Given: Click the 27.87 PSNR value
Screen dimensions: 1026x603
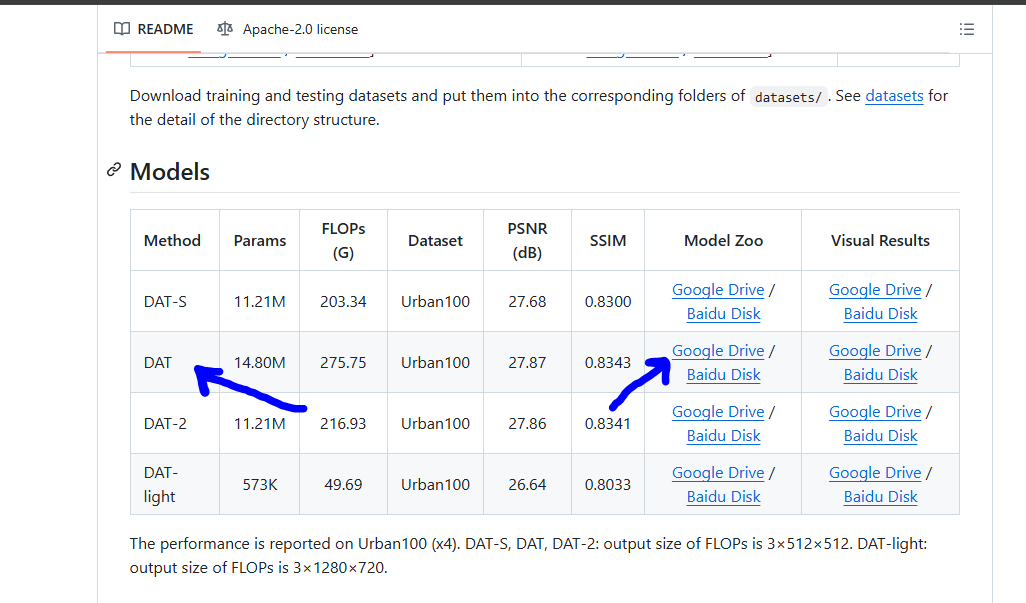Looking at the screenshot, I should click(527, 363).
